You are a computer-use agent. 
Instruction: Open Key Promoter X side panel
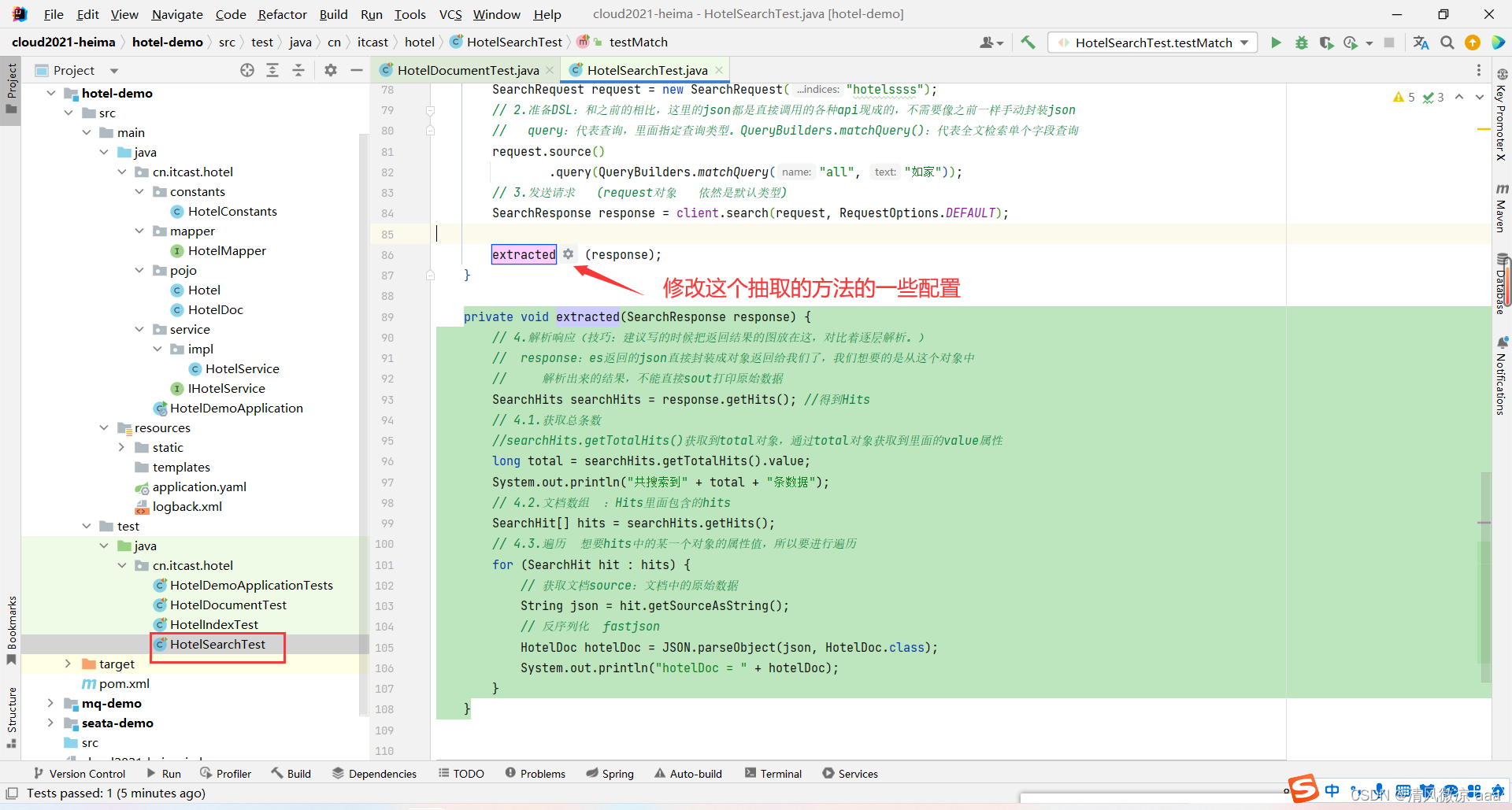coord(1502,115)
